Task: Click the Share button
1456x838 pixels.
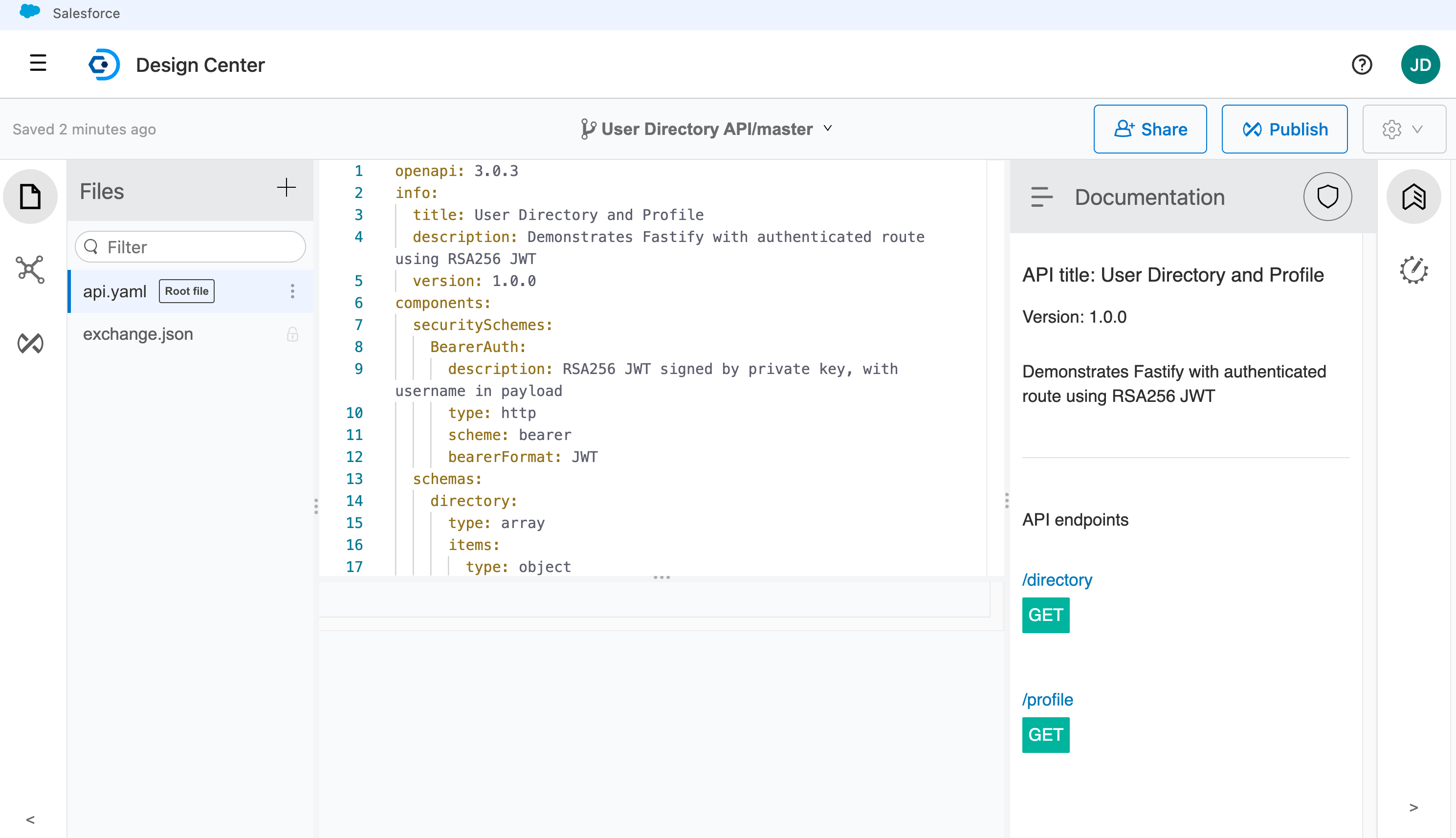Action: tap(1152, 128)
